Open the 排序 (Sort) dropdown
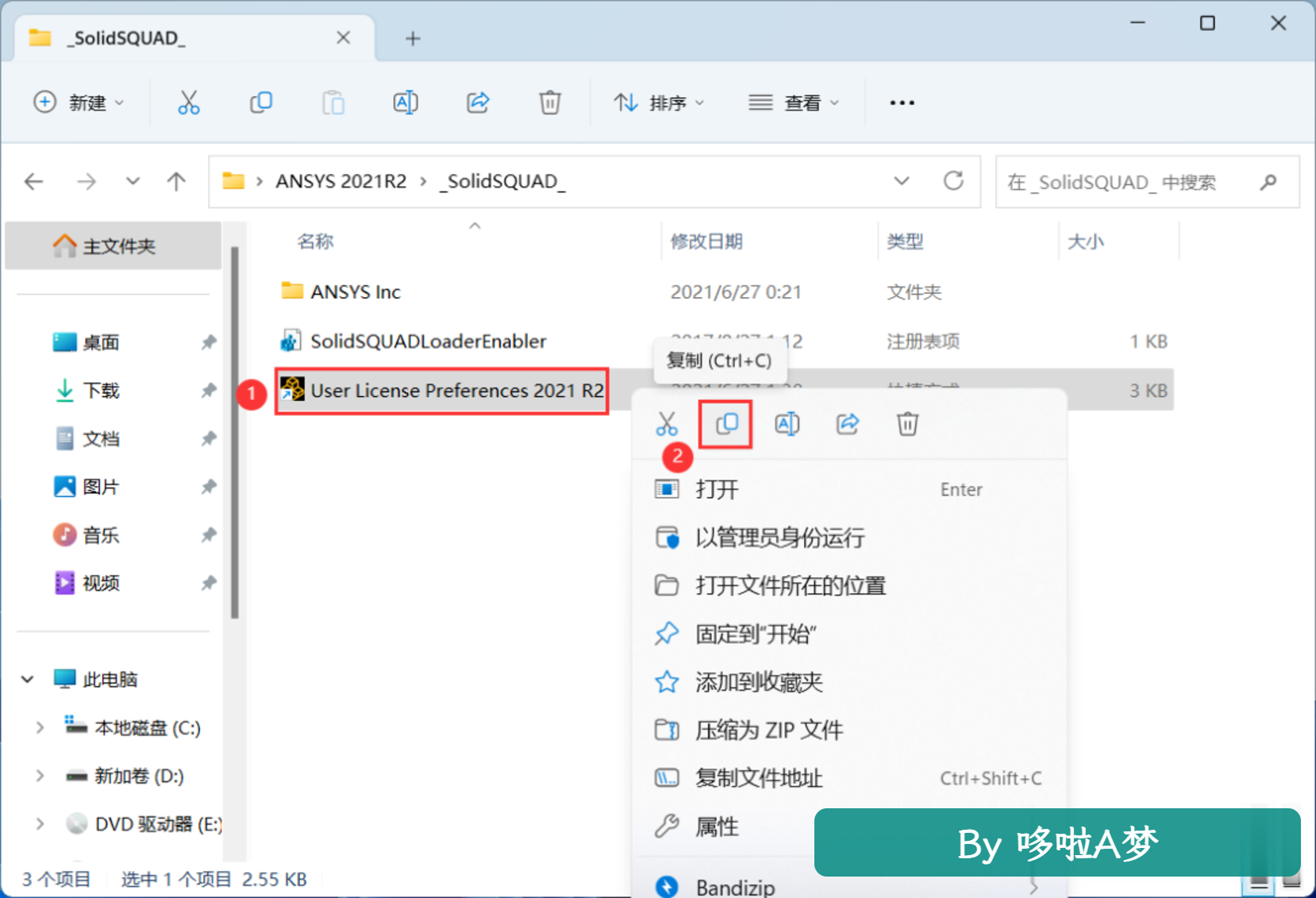This screenshot has height=898, width=1316. click(x=659, y=102)
